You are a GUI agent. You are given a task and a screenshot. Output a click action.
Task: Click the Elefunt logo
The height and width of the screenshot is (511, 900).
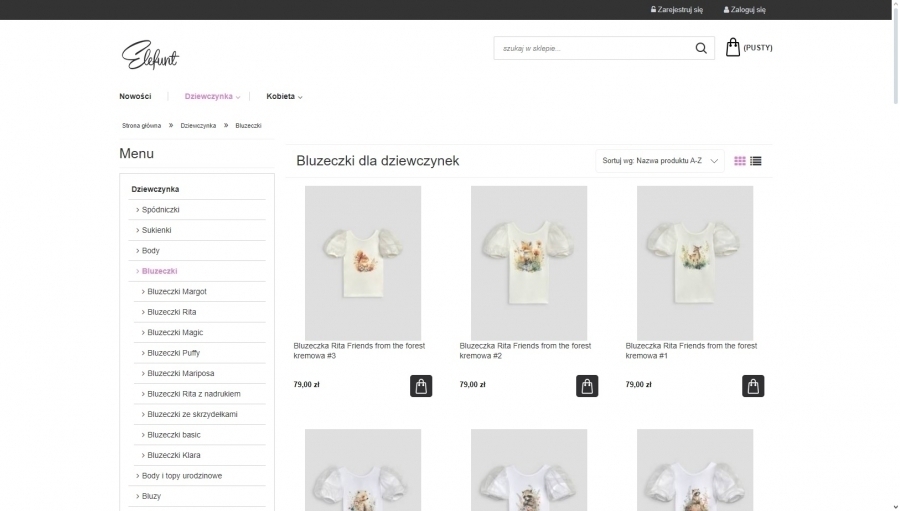(x=150, y=55)
